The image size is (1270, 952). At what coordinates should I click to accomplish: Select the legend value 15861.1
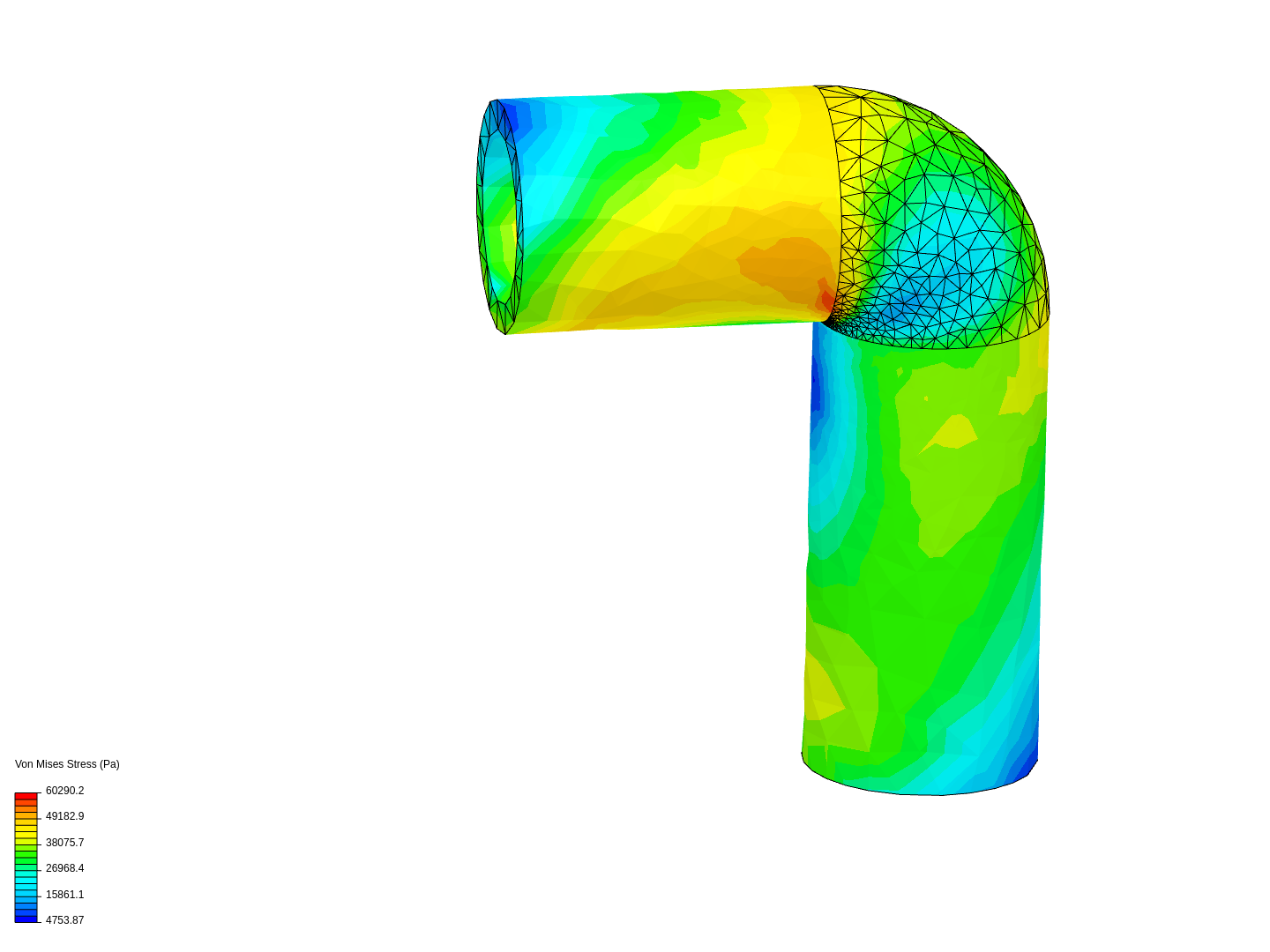[64, 895]
